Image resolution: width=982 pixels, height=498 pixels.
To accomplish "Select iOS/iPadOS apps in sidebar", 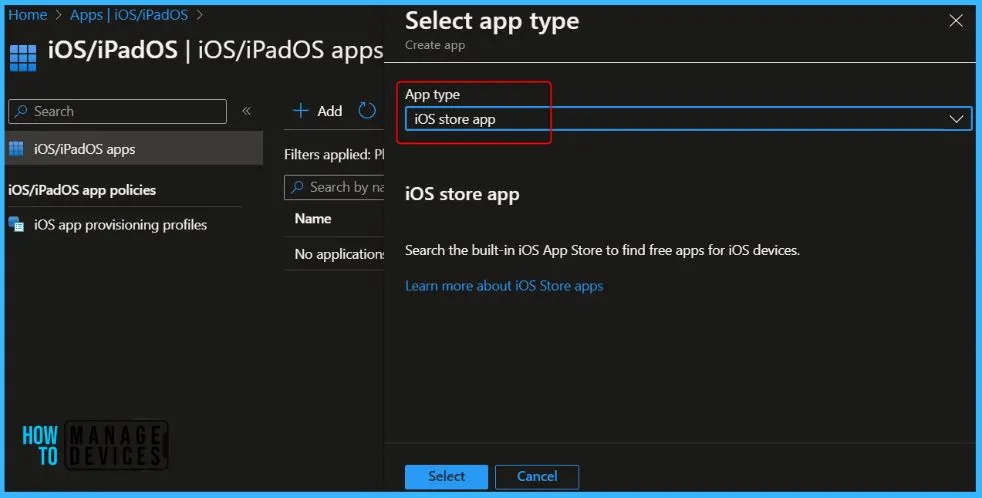I will coord(134,148).
